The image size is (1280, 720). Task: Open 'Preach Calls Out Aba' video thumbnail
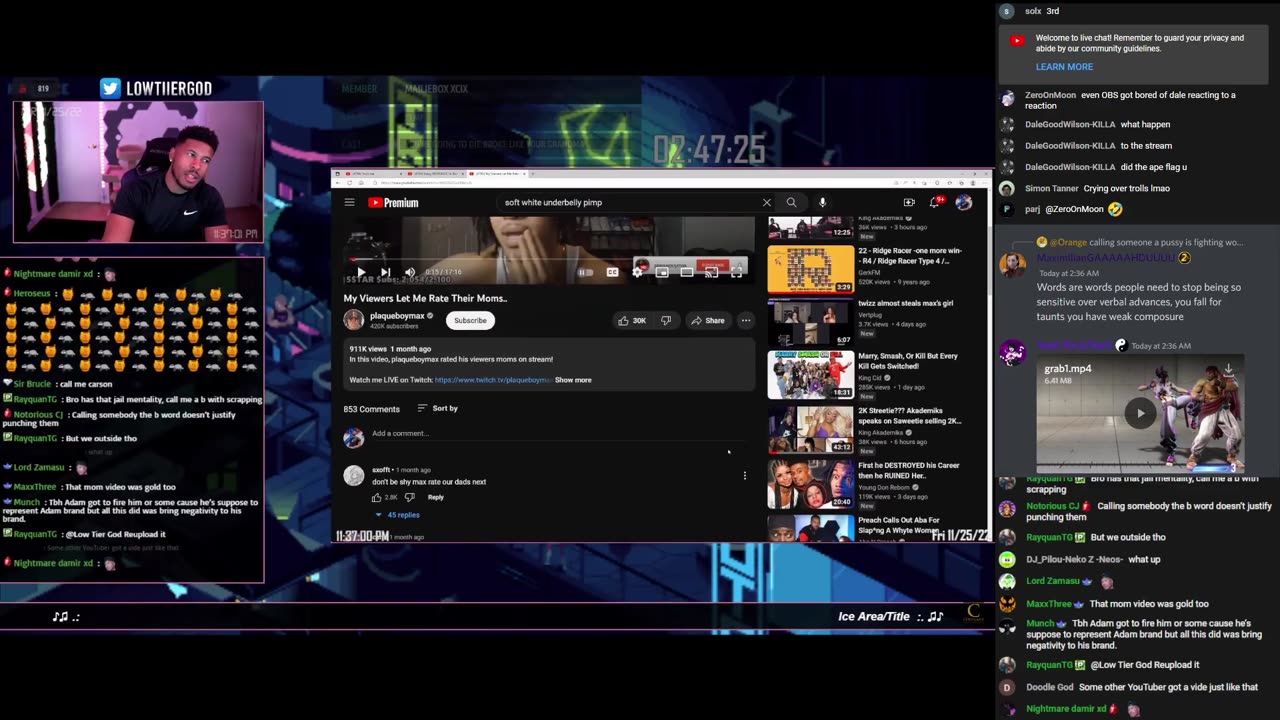coord(811,528)
